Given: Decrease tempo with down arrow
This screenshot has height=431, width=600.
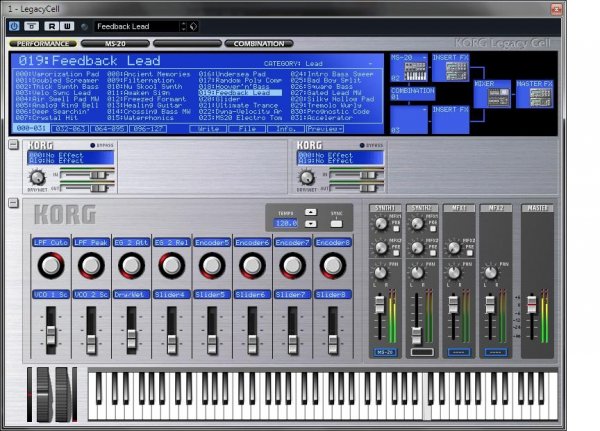Looking at the screenshot, I should [x=311, y=224].
